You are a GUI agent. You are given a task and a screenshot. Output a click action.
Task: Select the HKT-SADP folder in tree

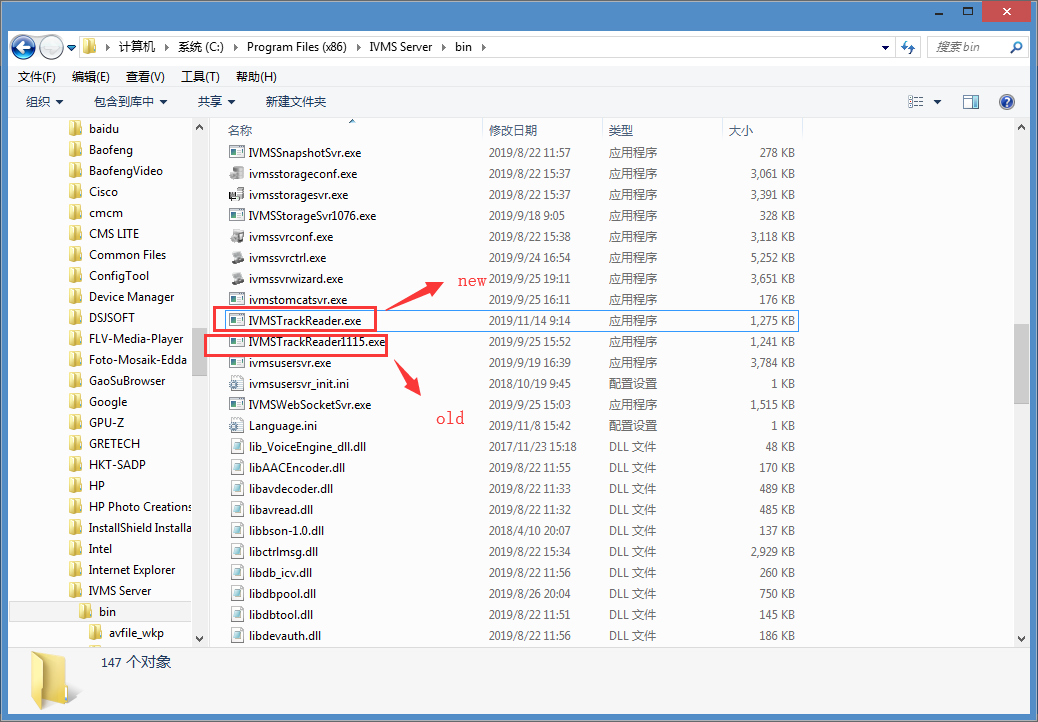click(117, 465)
